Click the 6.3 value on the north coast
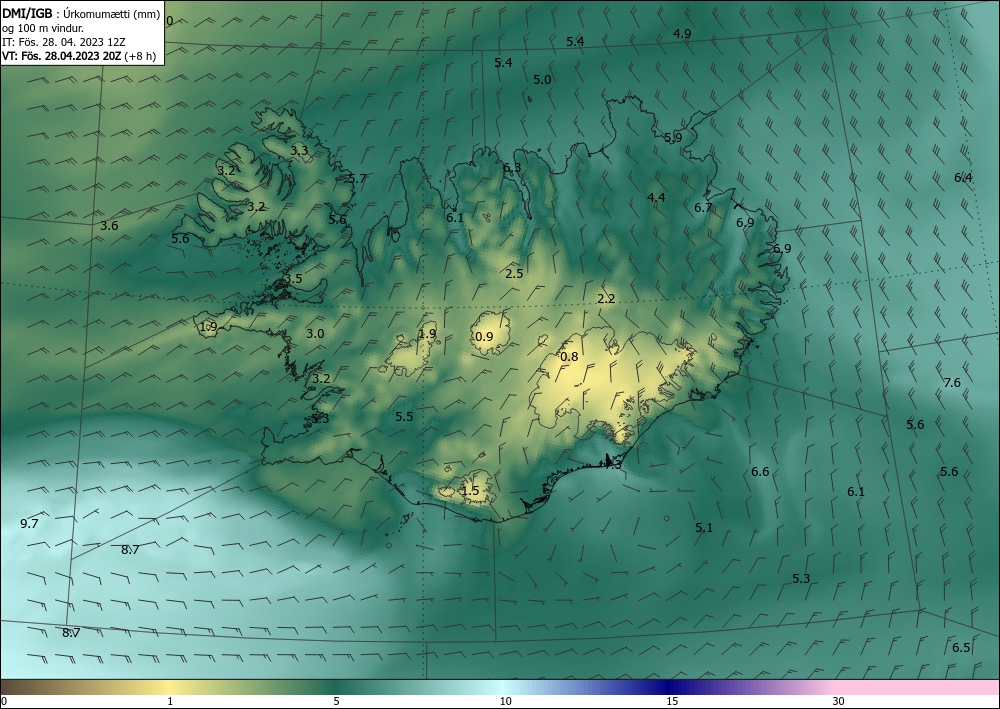 pos(511,168)
